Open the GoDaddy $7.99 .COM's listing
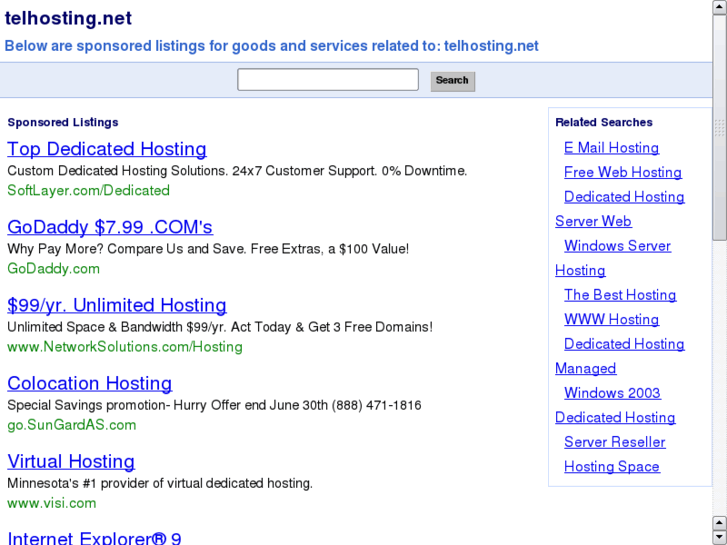Image resolution: width=727 pixels, height=545 pixels. click(110, 227)
